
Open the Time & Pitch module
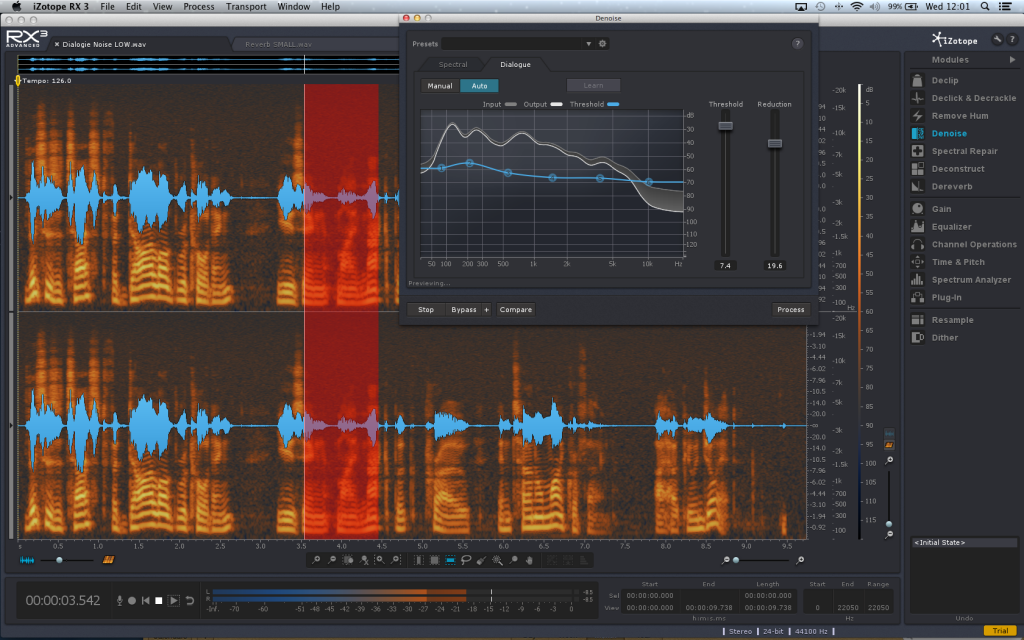(x=948, y=262)
